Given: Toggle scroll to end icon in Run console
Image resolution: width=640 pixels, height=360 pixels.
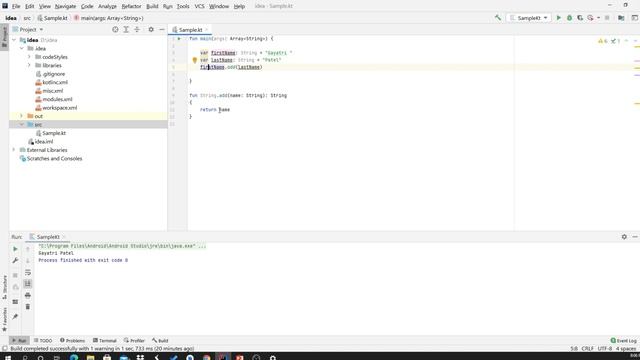Looking at the screenshot, I should click(x=28, y=284).
